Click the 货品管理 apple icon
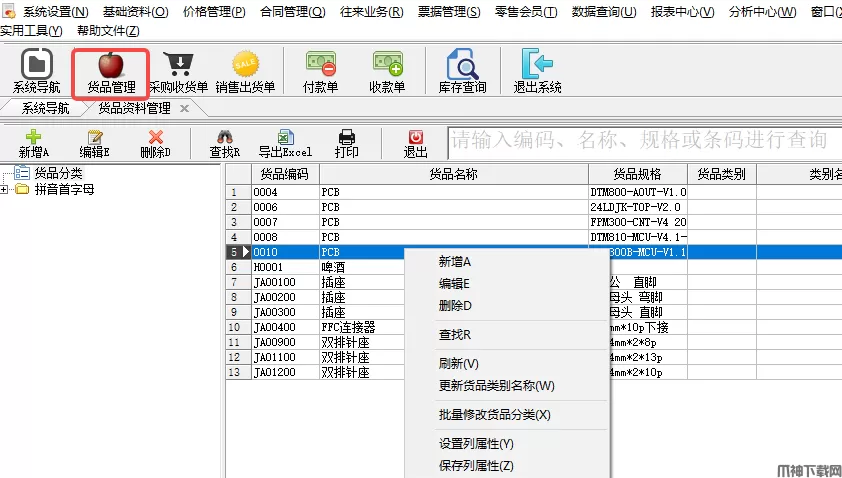Viewport: 842px width, 478px height. coord(111,65)
